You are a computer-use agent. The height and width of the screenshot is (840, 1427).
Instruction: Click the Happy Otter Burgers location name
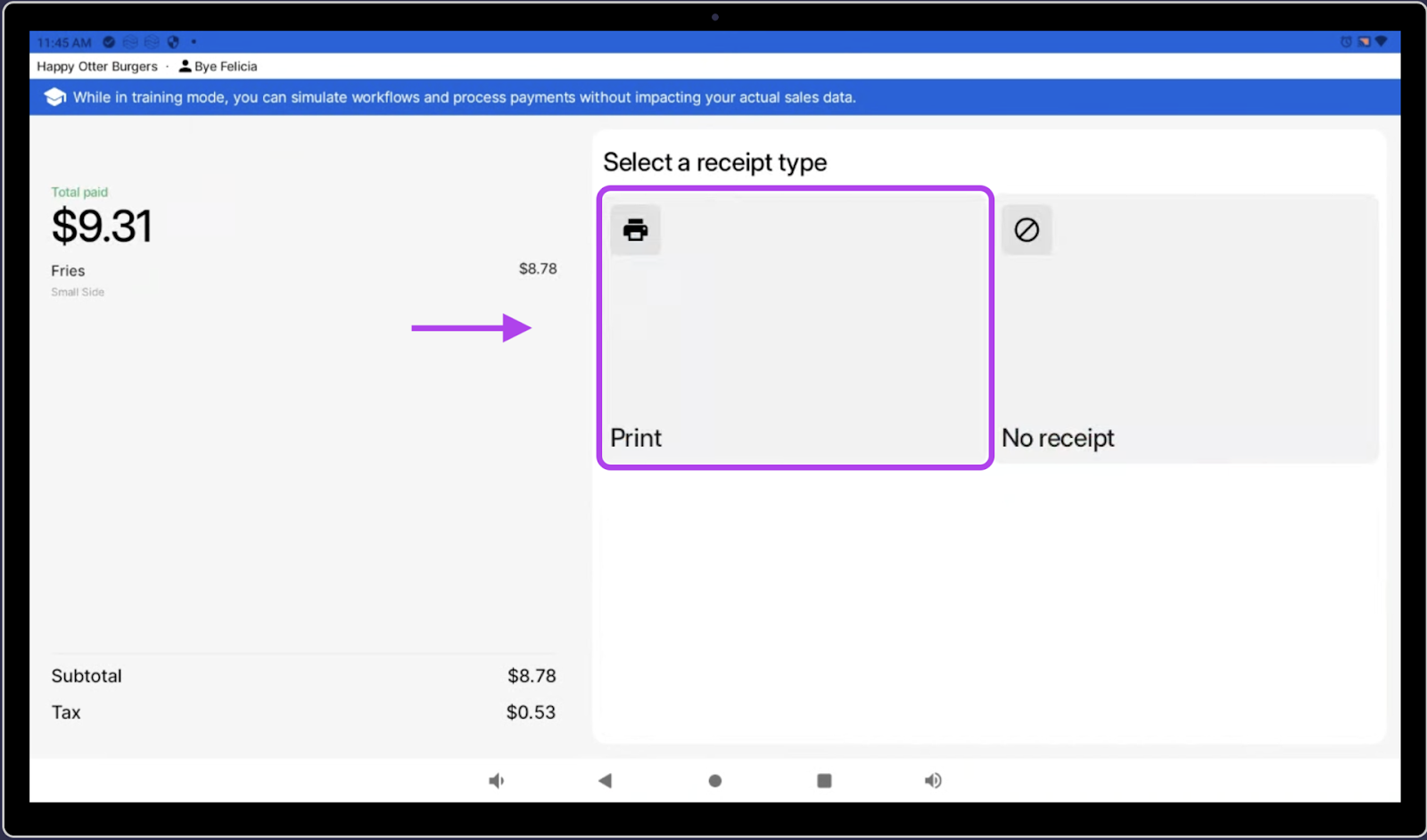click(x=96, y=66)
